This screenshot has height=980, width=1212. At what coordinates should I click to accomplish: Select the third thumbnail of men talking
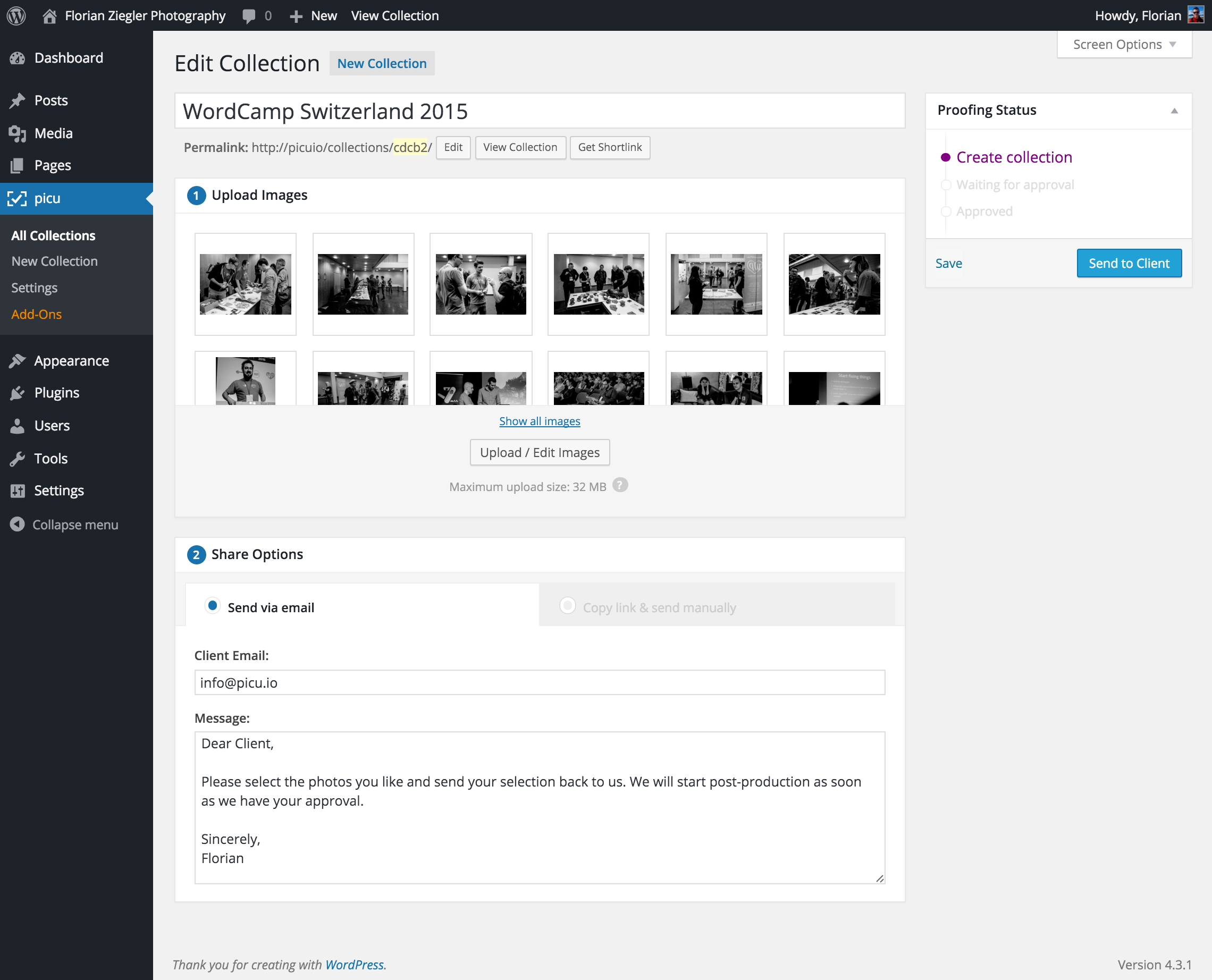(x=481, y=284)
